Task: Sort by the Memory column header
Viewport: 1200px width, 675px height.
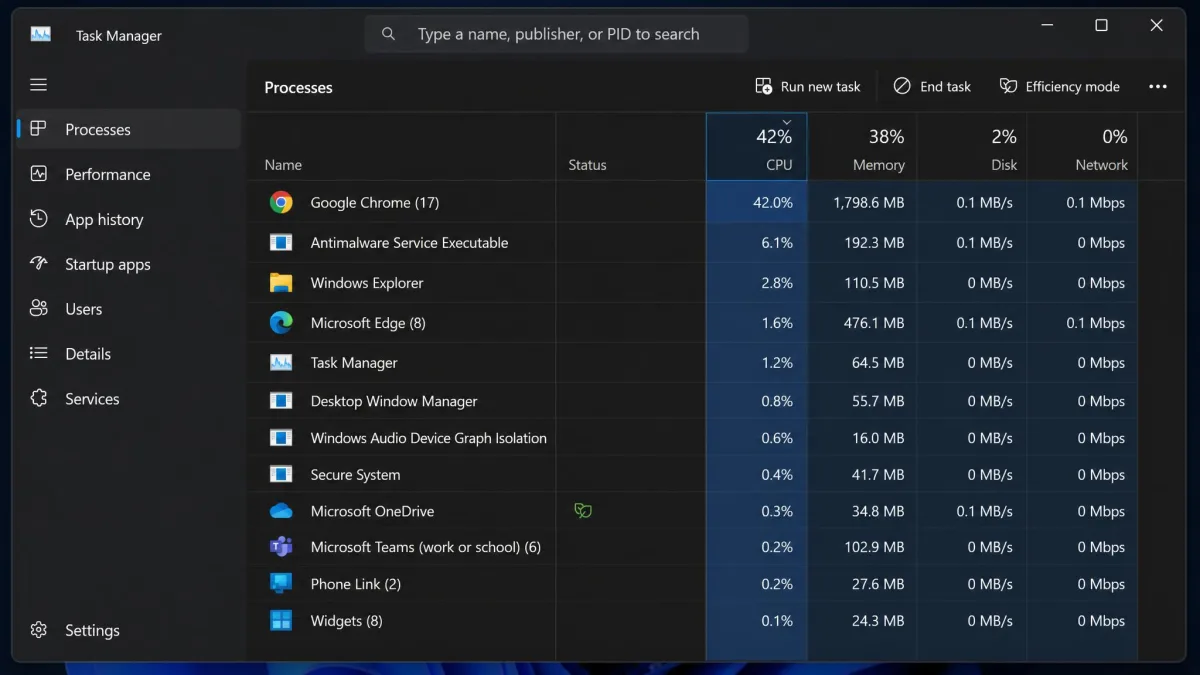Action: pyautogui.click(x=862, y=147)
